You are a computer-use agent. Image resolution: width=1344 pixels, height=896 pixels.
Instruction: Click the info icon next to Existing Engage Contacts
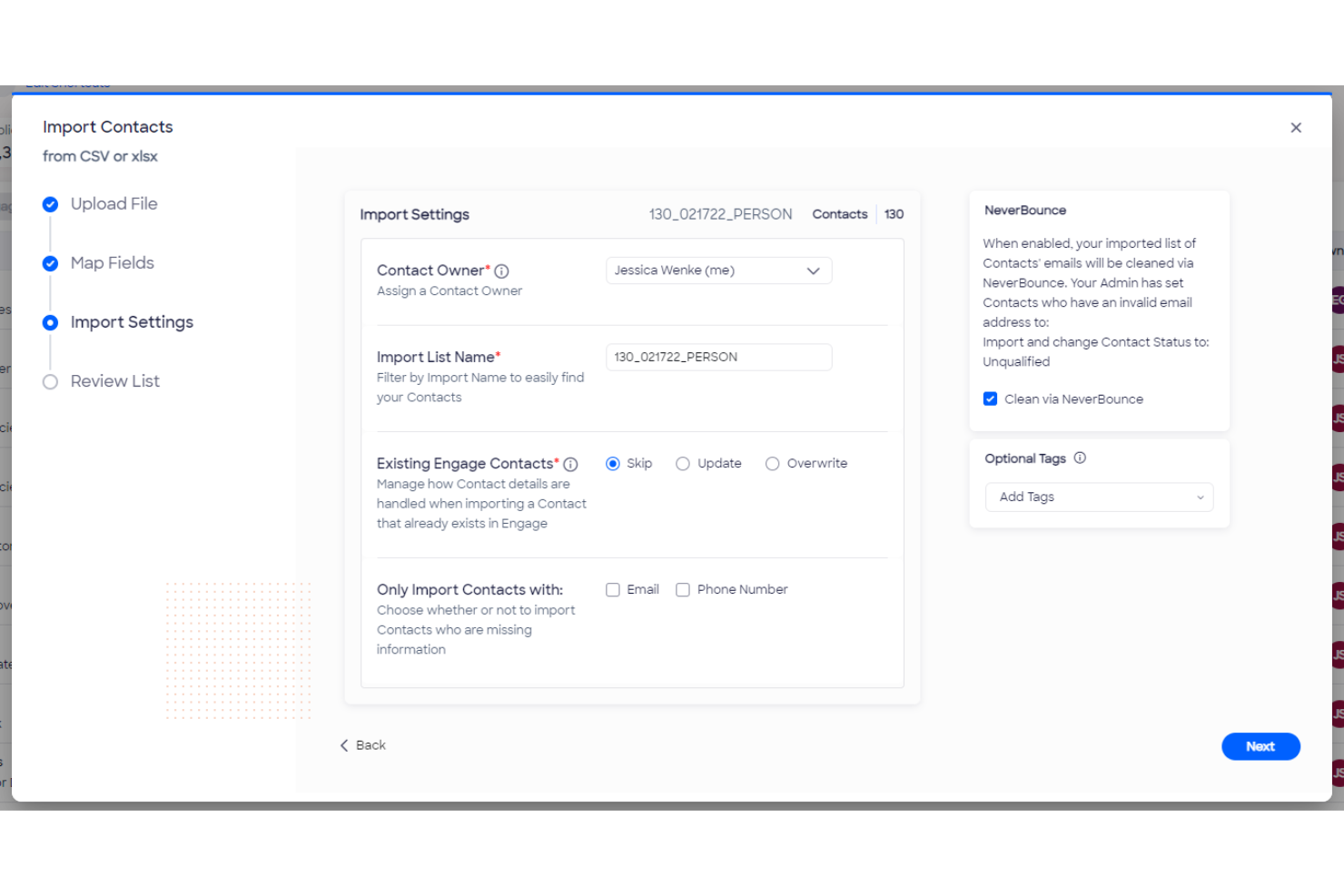(570, 465)
